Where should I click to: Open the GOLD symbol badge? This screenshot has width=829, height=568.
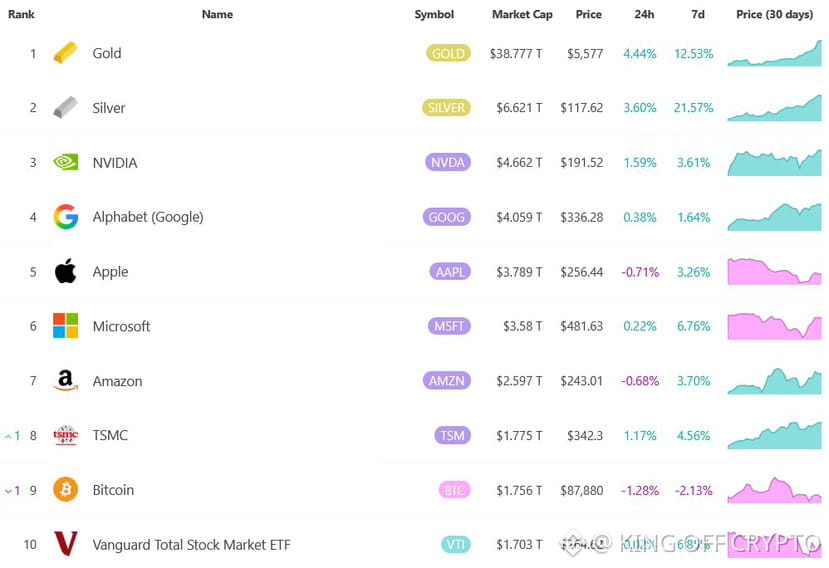coord(447,53)
